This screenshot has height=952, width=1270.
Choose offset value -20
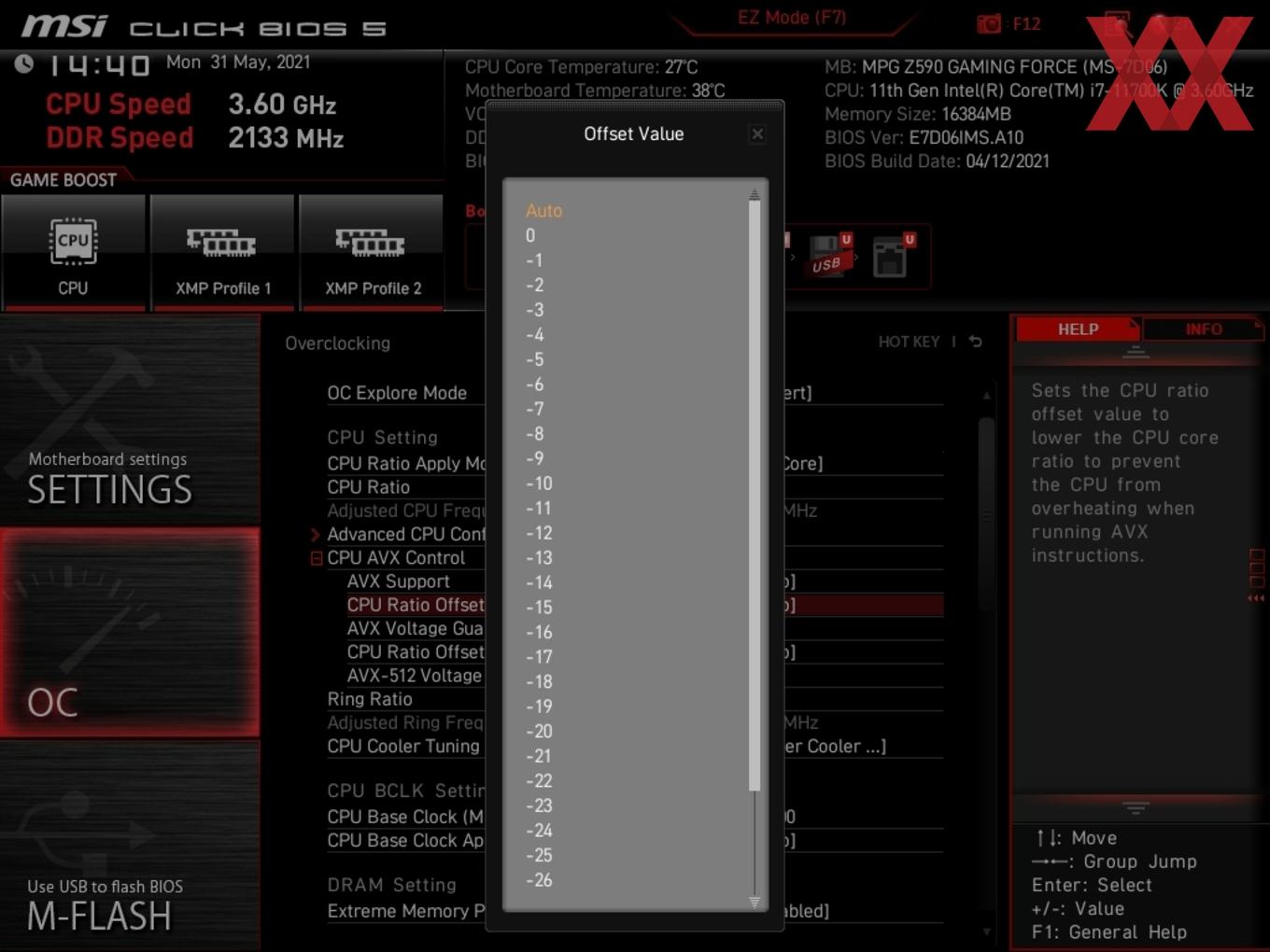tap(539, 732)
